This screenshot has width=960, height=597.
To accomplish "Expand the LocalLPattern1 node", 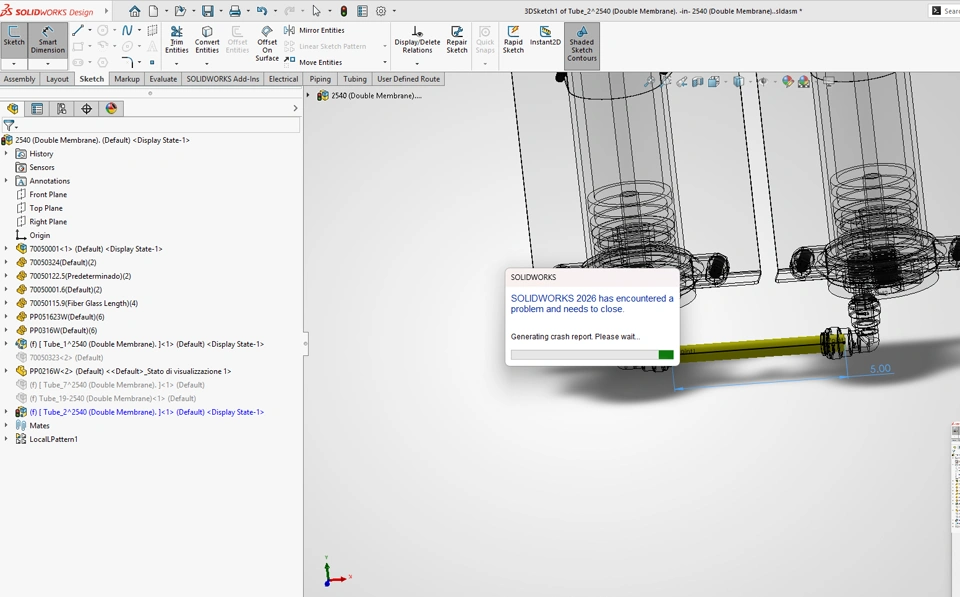I will click(6, 439).
